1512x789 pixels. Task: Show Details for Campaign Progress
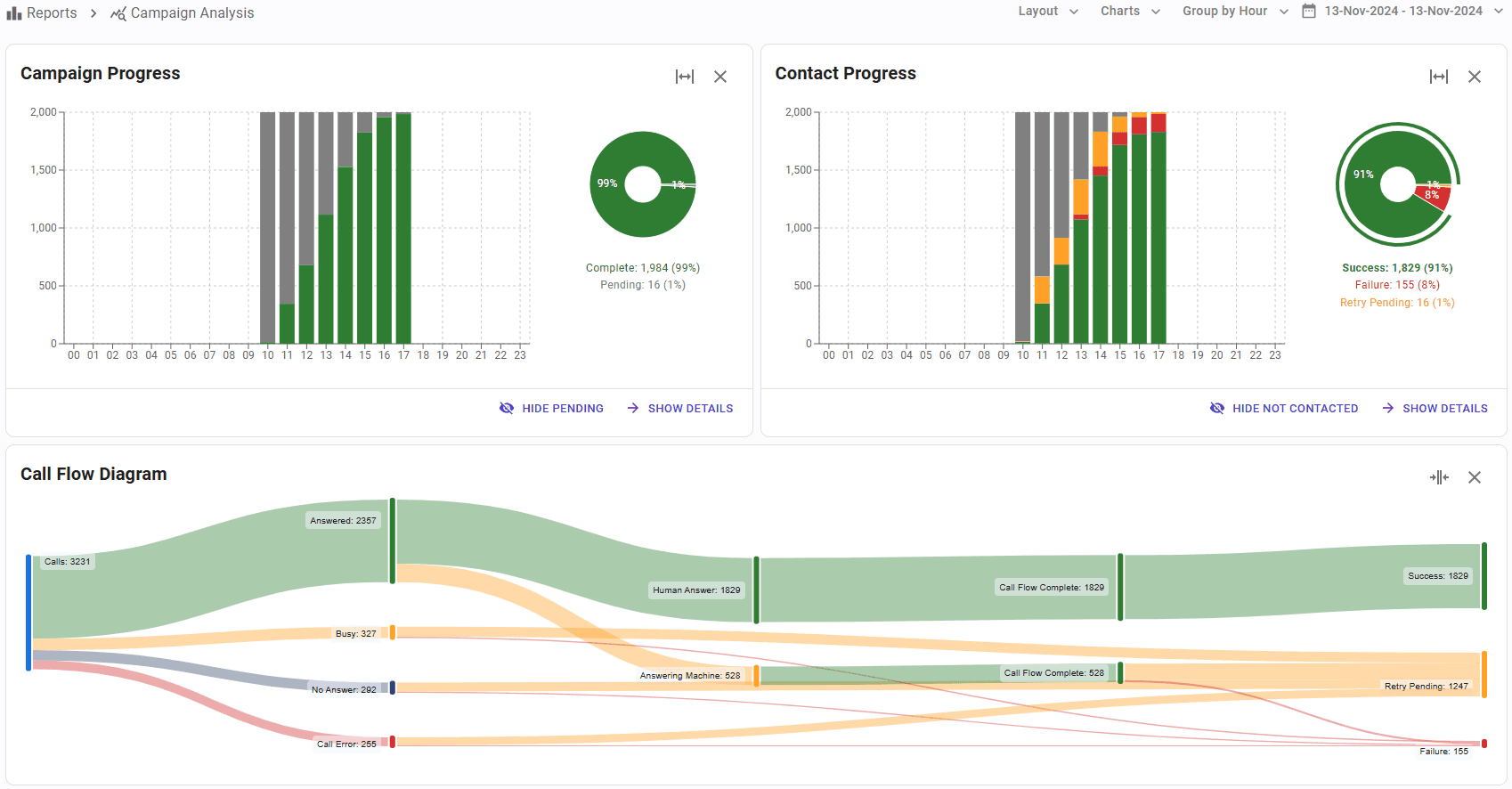click(680, 408)
